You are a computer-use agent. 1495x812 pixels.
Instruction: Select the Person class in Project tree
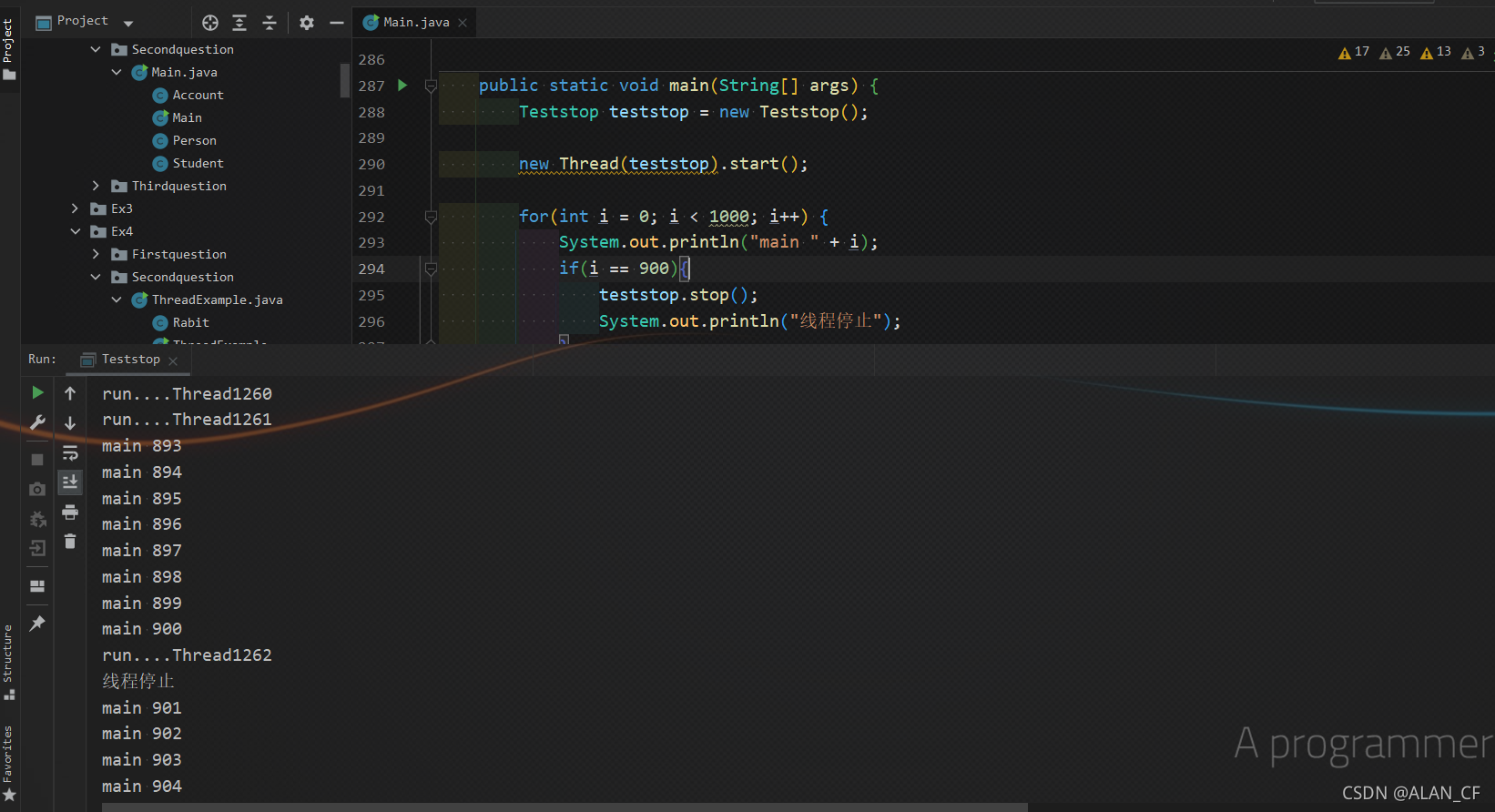pyautogui.click(x=194, y=140)
